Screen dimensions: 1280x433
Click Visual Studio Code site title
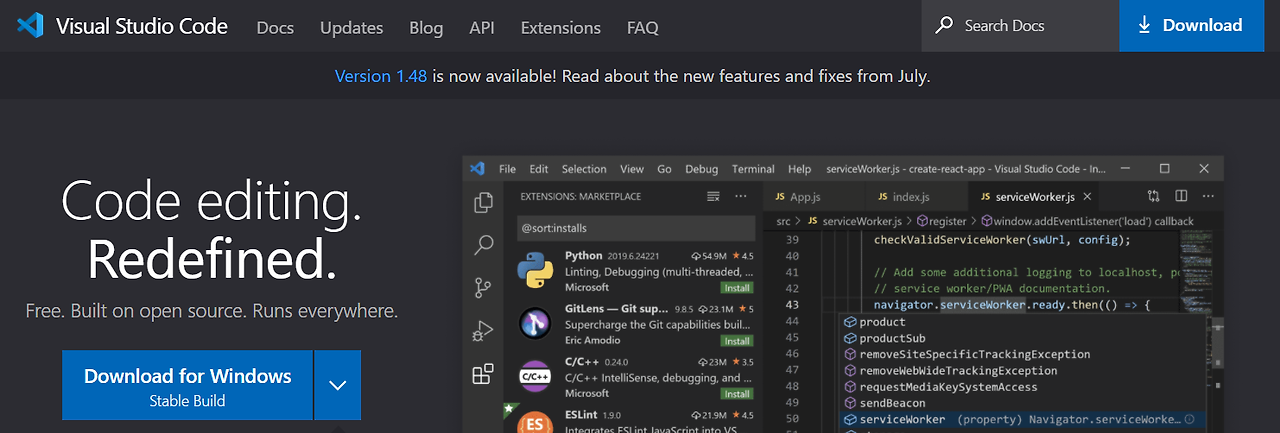point(142,26)
